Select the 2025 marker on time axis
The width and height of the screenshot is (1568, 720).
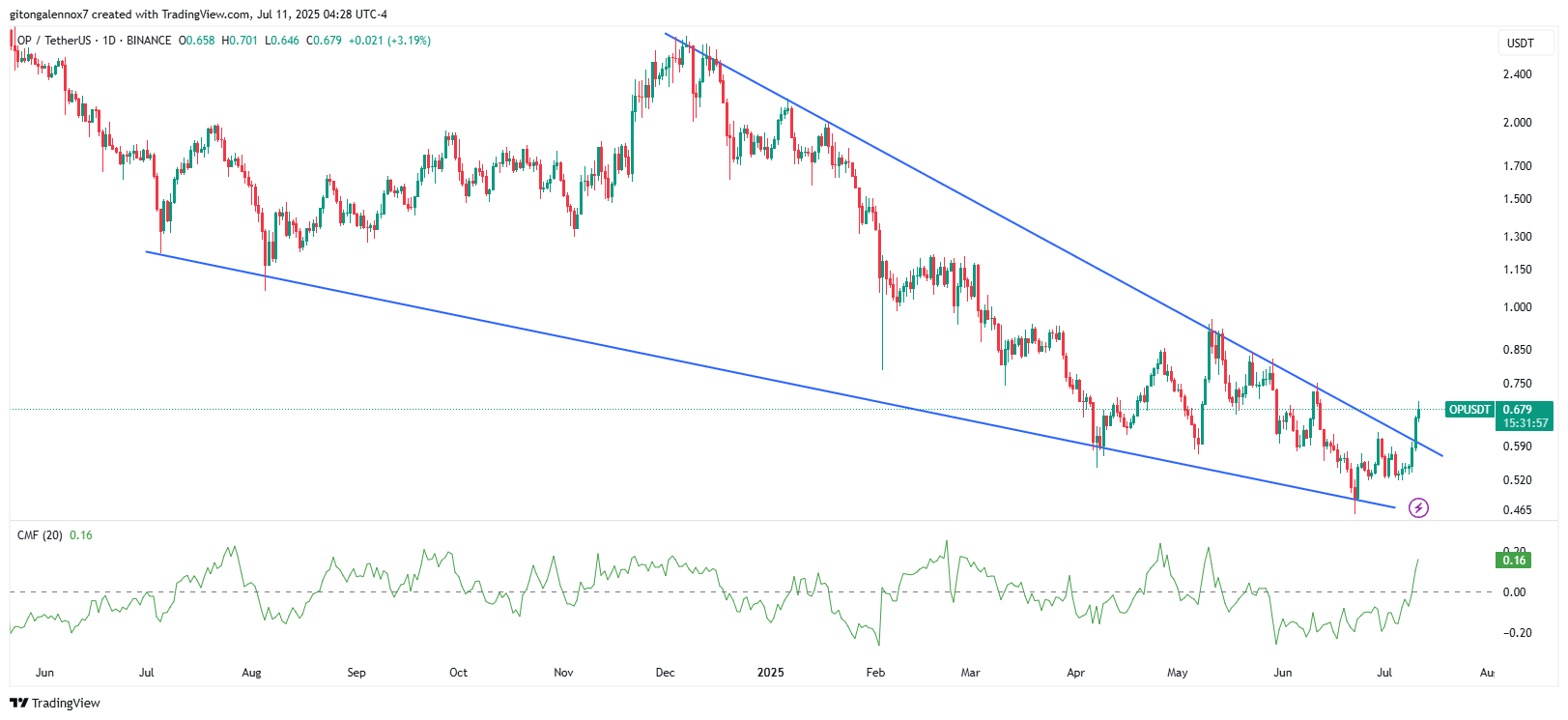pyautogui.click(x=770, y=673)
